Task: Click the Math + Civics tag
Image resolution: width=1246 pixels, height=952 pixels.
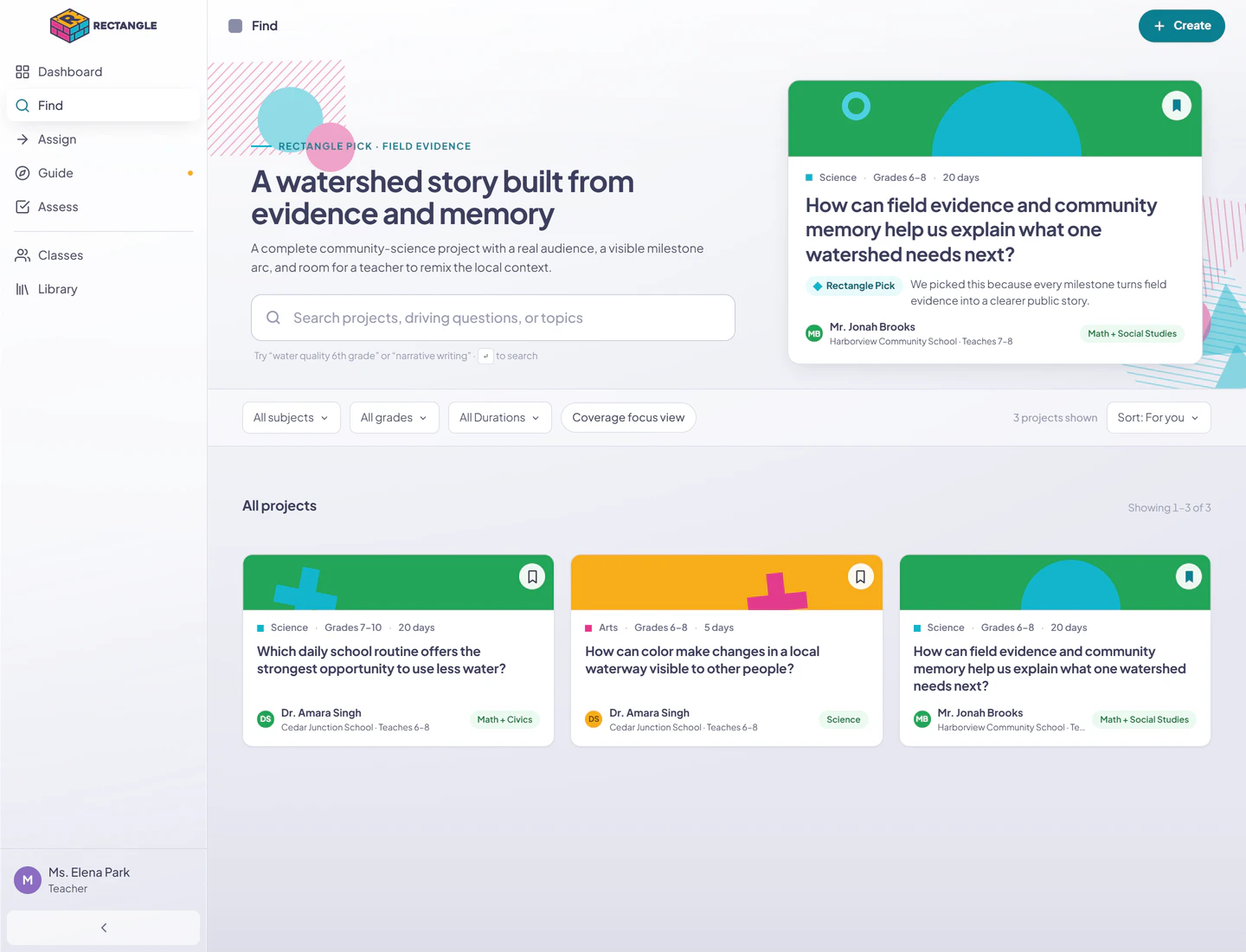Action: [x=504, y=719]
